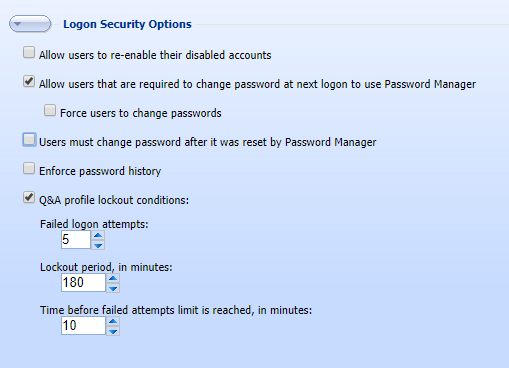Focus the Lockout period field showing 180

[83, 283]
